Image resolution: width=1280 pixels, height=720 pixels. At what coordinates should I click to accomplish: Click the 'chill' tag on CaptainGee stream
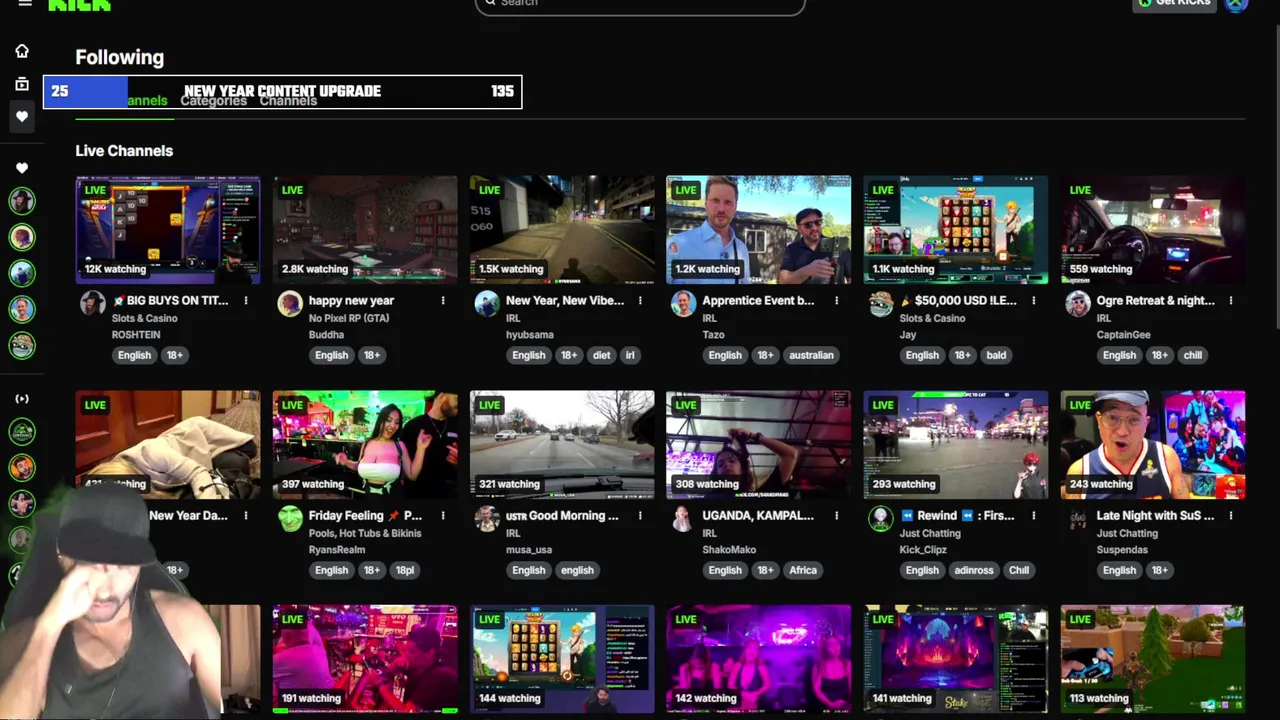pos(1193,355)
